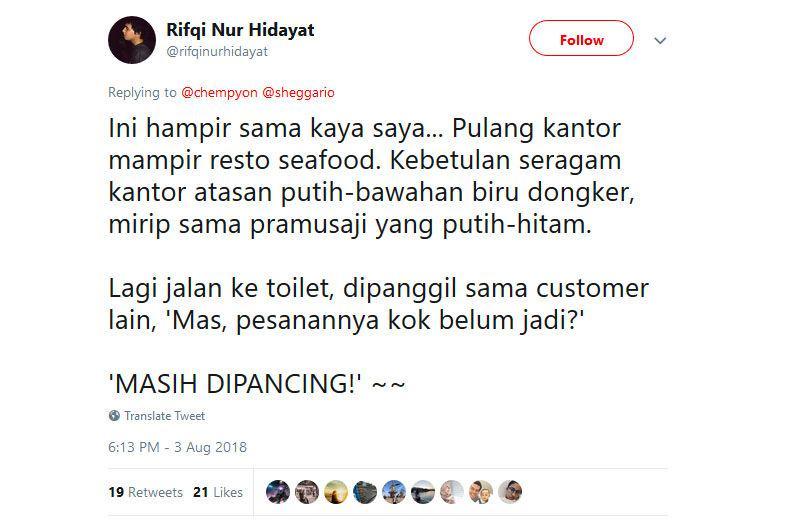Screen dimensions: 790x524
Task: View the 21 Likes list
Action: (x=218, y=492)
